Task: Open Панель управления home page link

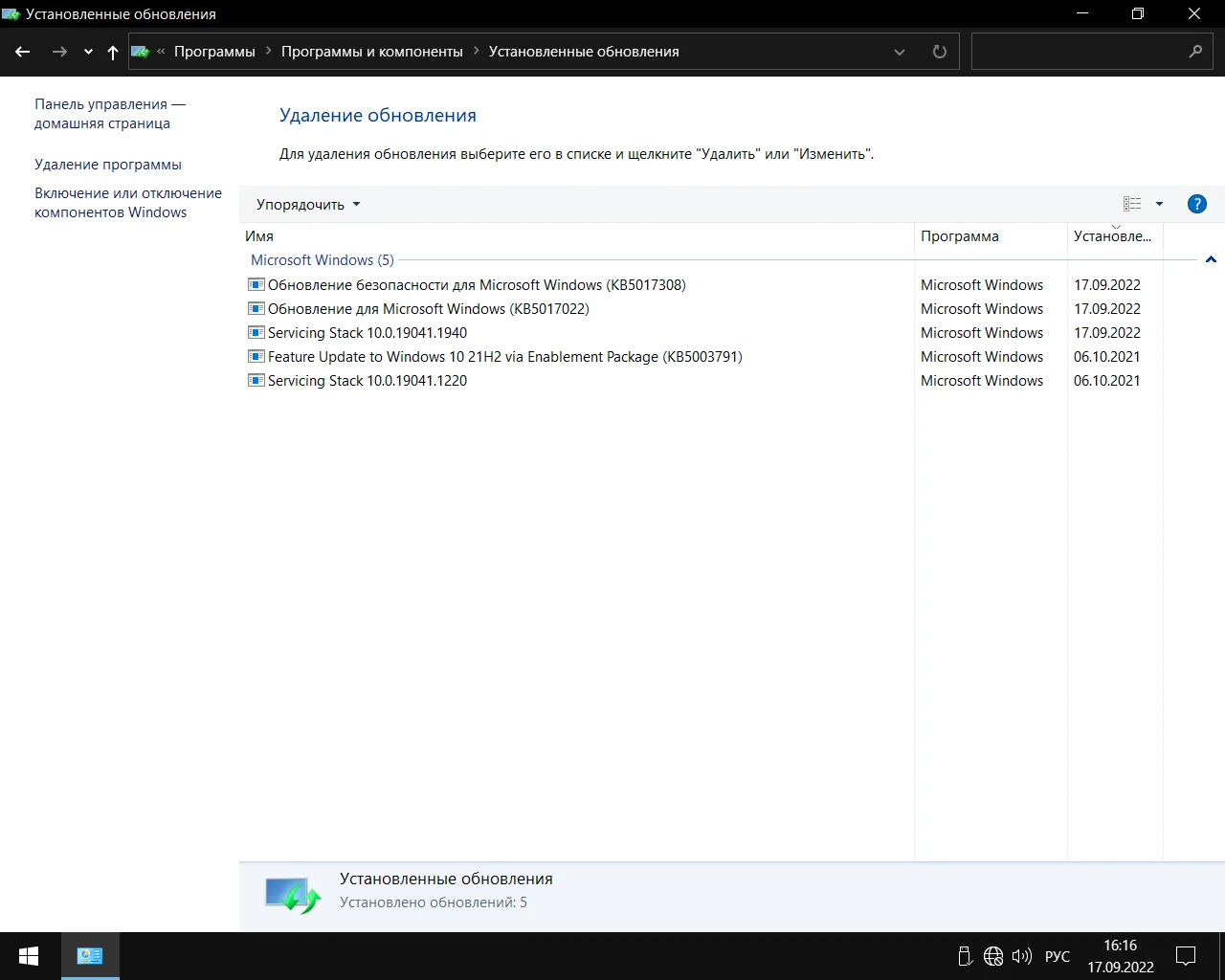Action: 110,114
